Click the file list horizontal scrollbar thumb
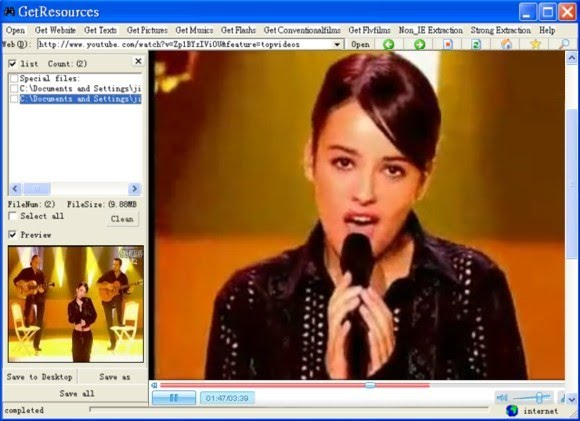The height and width of the screenshot is (421, 580). click(37, 189)
